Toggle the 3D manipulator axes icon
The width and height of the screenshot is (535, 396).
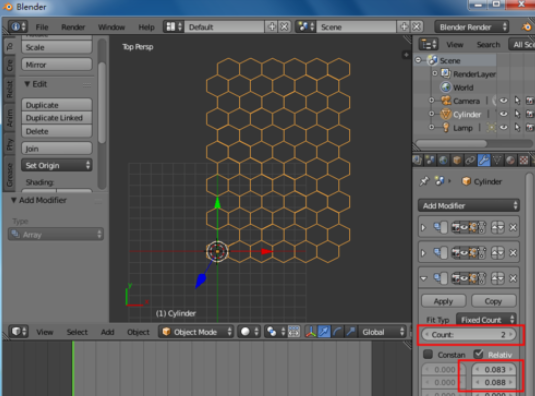point(311,332)
